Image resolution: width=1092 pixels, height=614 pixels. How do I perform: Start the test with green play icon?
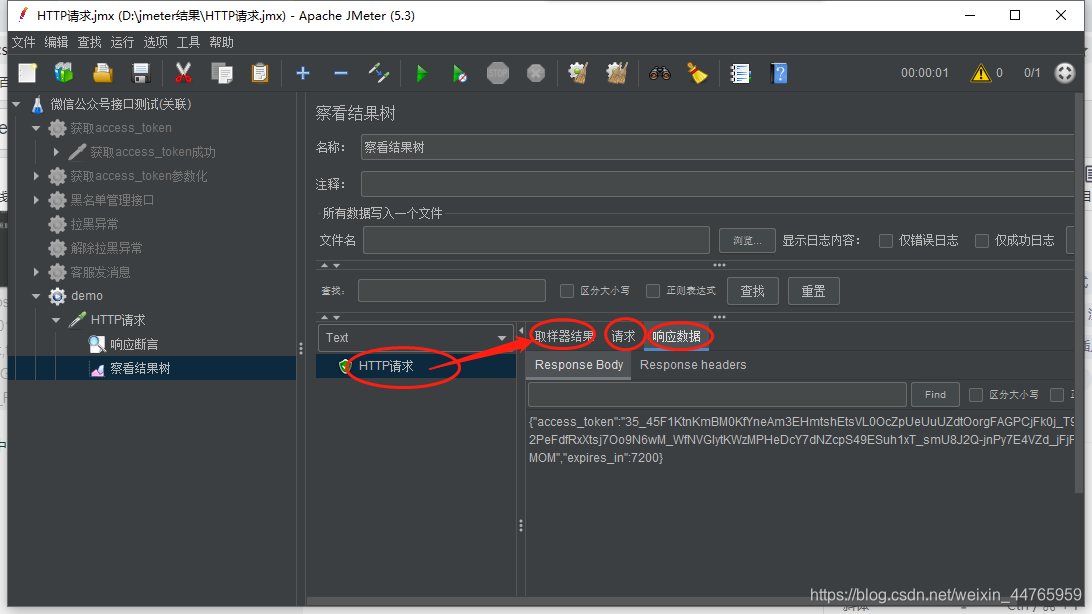pyautogui.click(x=421, y=73)
